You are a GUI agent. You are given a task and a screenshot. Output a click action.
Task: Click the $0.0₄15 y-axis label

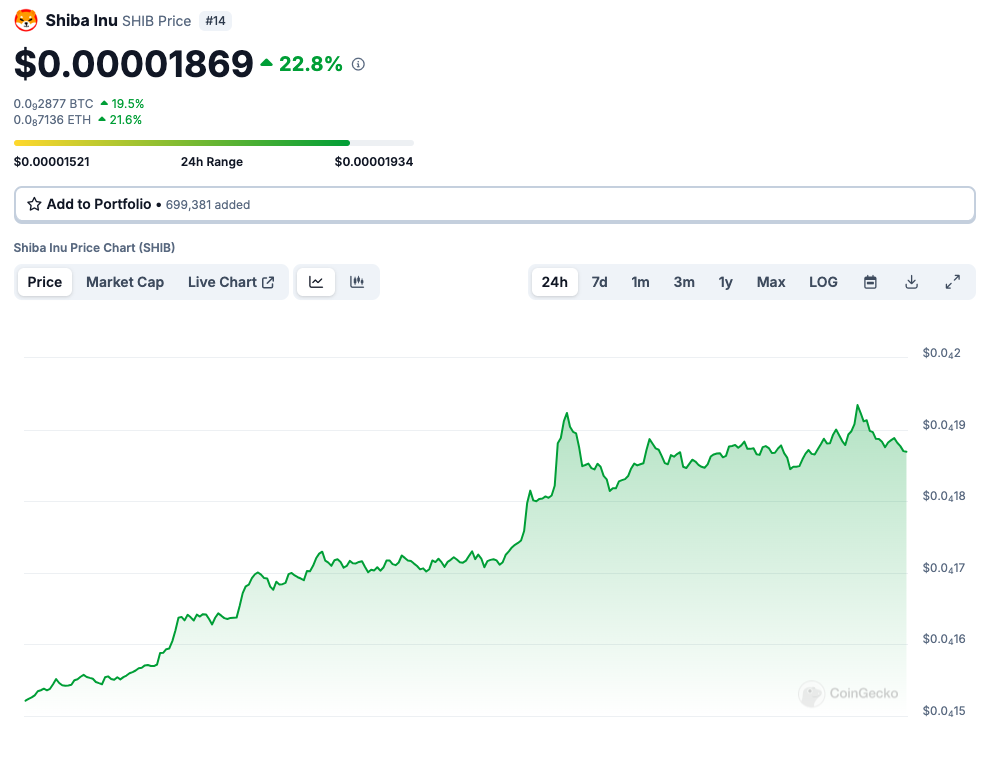944,711
